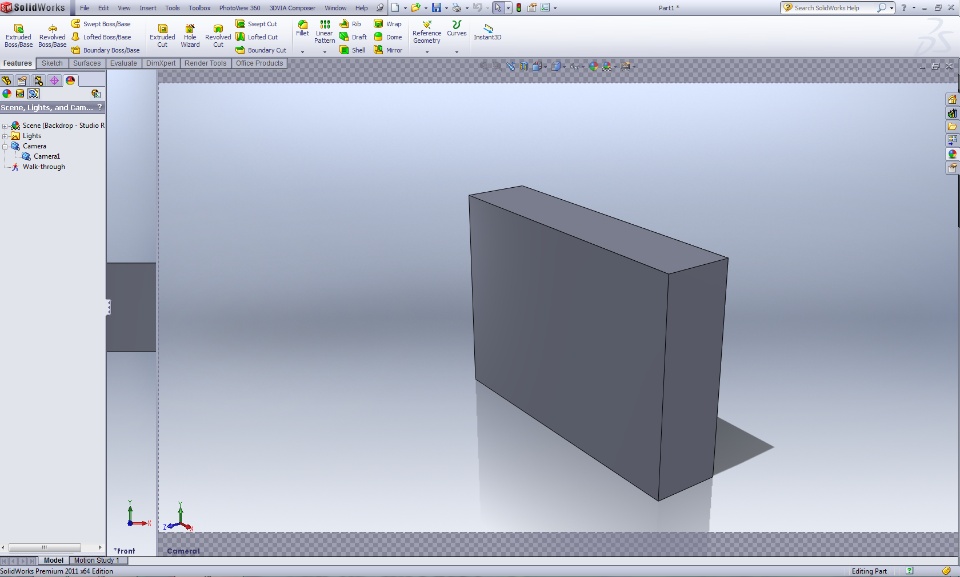960x577 pixels.
Task: Select the Shell feature tool
Action: pyautogui.click(x=353, y=50)
